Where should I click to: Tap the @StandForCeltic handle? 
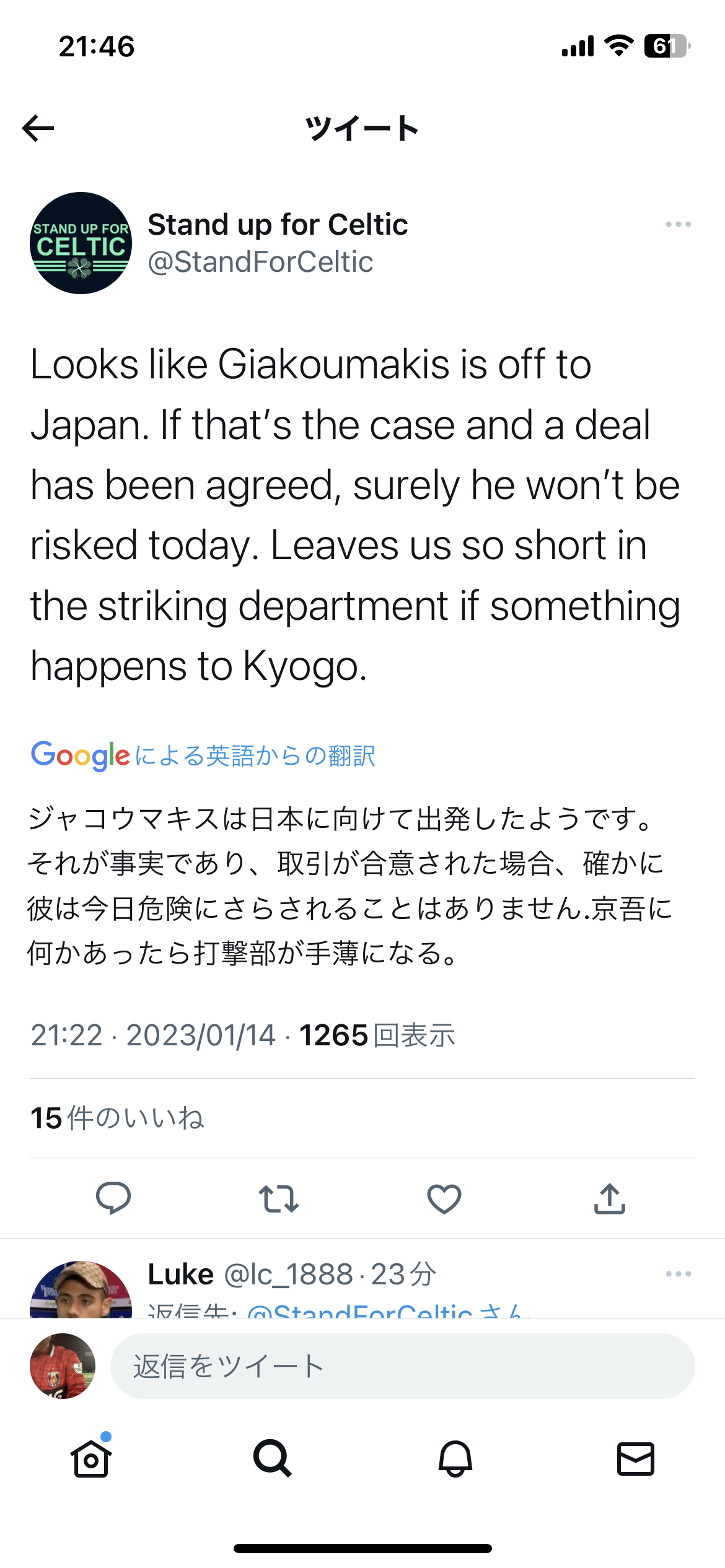tap(260, 262)
